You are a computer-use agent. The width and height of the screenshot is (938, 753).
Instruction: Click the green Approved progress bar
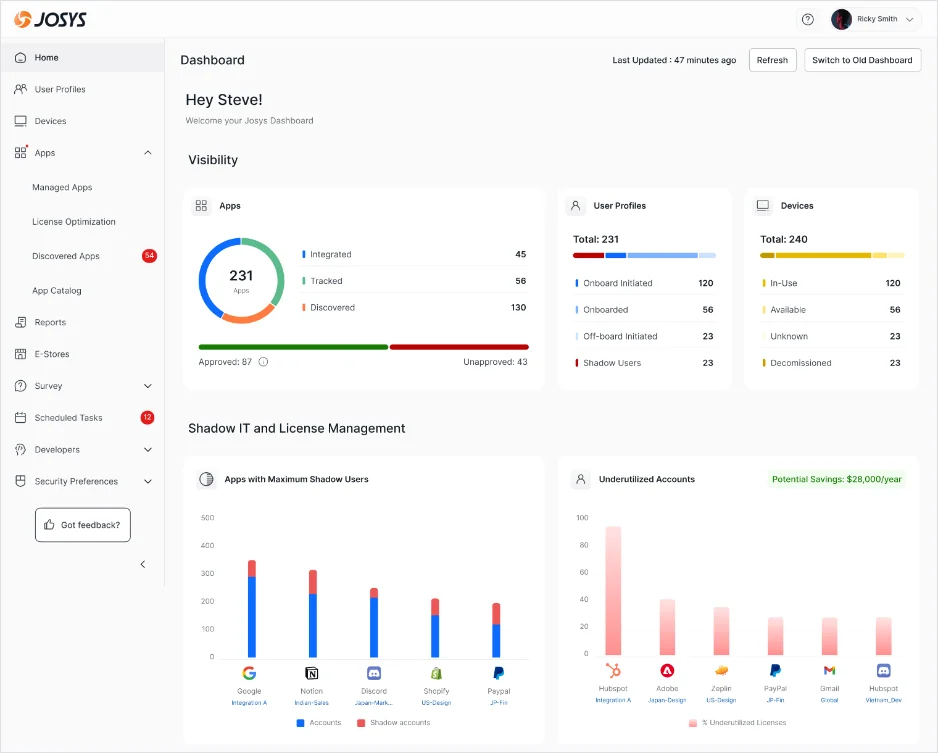[x=293, y=347]
